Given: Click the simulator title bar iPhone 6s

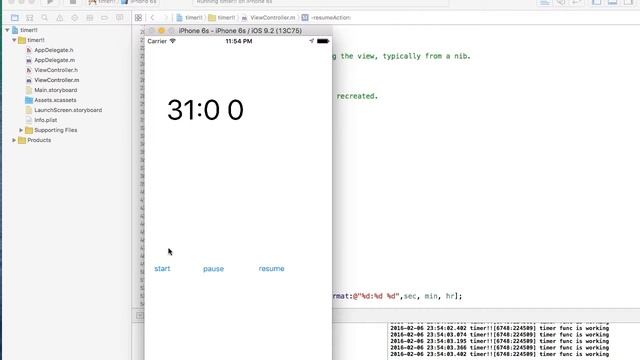Looking at the screenshot, I should (x=240, y=31).
